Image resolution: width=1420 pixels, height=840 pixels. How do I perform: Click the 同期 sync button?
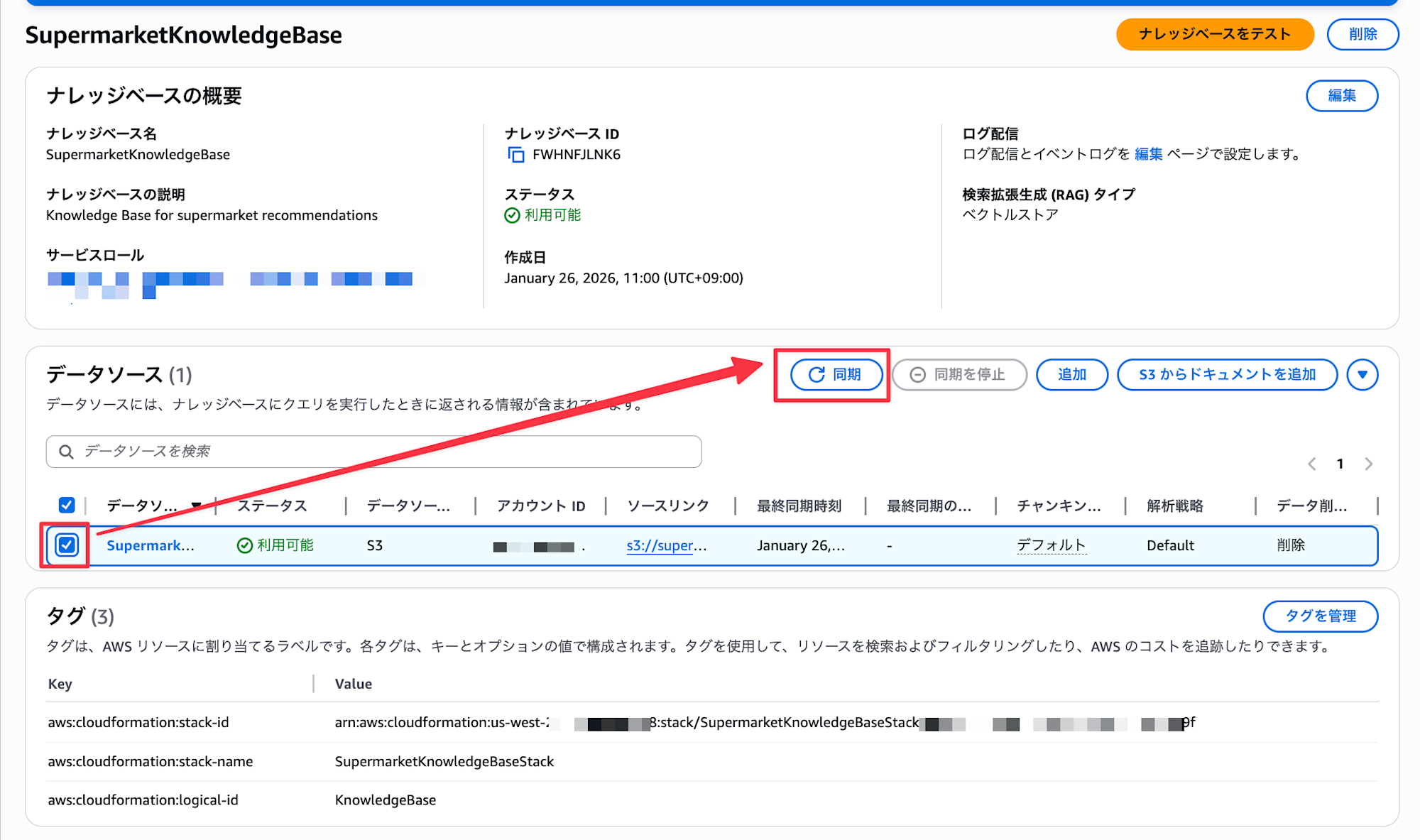click(x=836, y=374)
